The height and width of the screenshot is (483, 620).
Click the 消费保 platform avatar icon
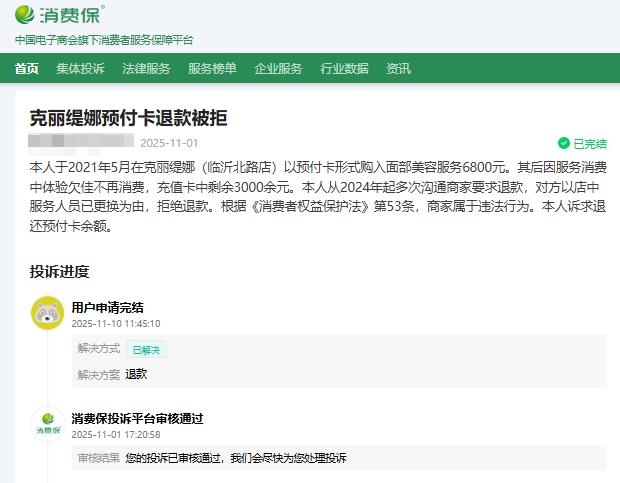(47, 424)
